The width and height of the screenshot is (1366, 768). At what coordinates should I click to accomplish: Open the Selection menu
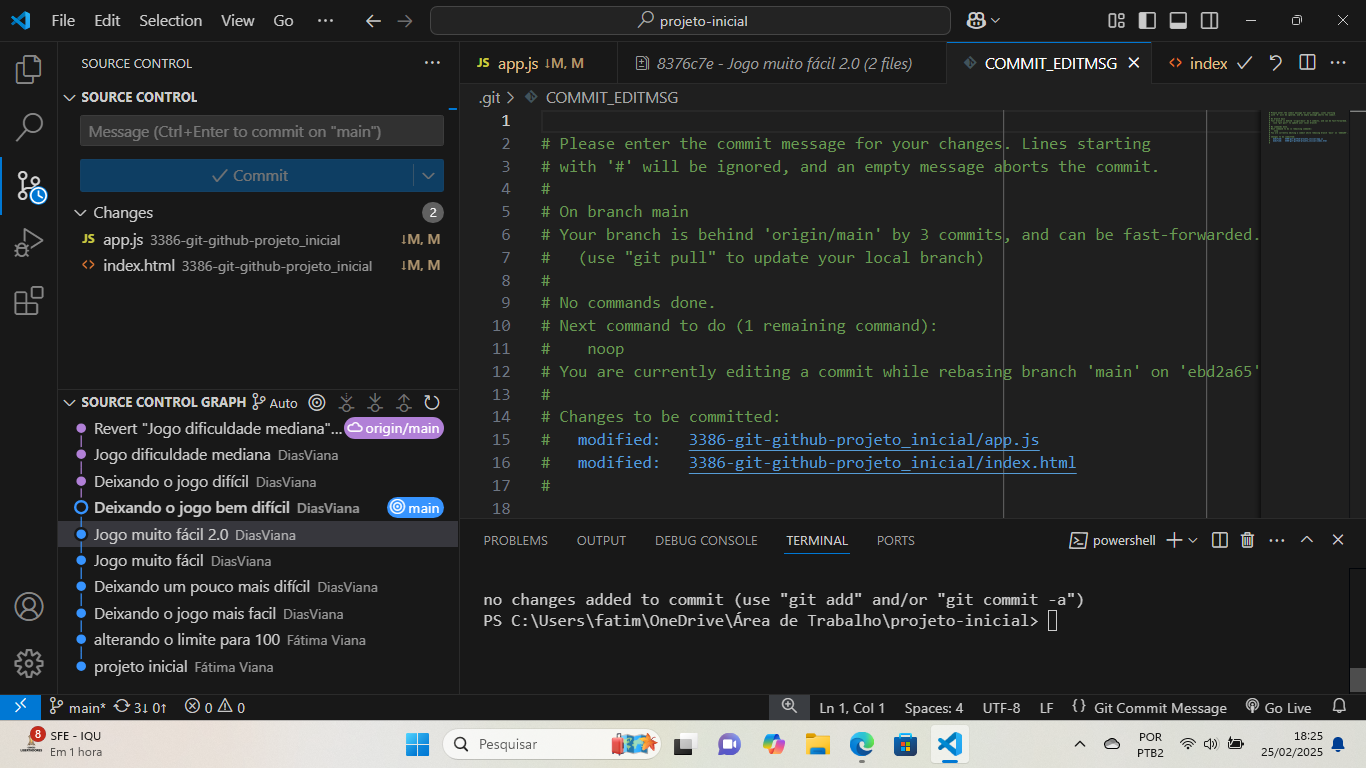click(170, 21)
